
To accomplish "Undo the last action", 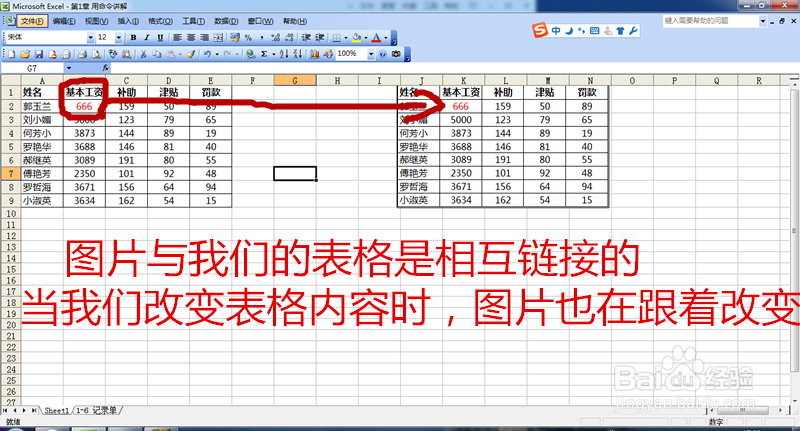I will [x=207, y=54].
